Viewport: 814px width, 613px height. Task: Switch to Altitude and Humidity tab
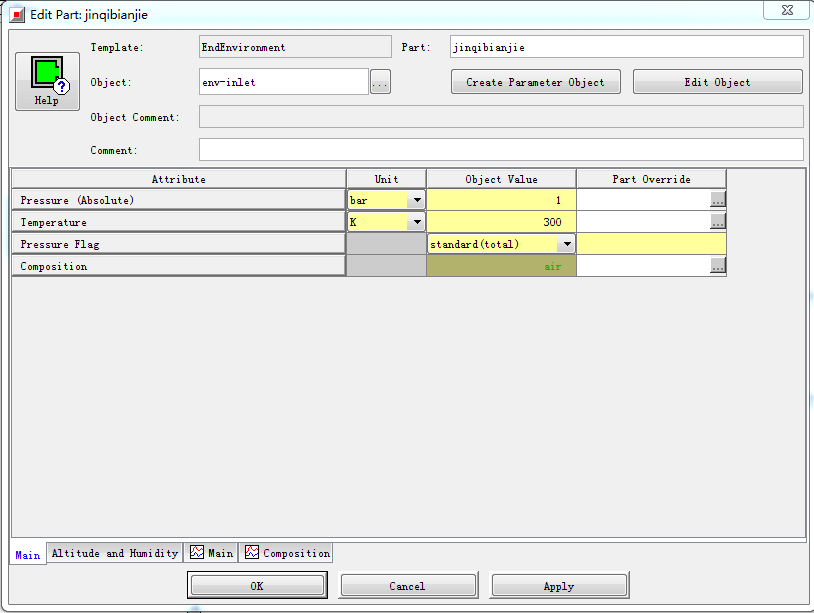[114, 553]
